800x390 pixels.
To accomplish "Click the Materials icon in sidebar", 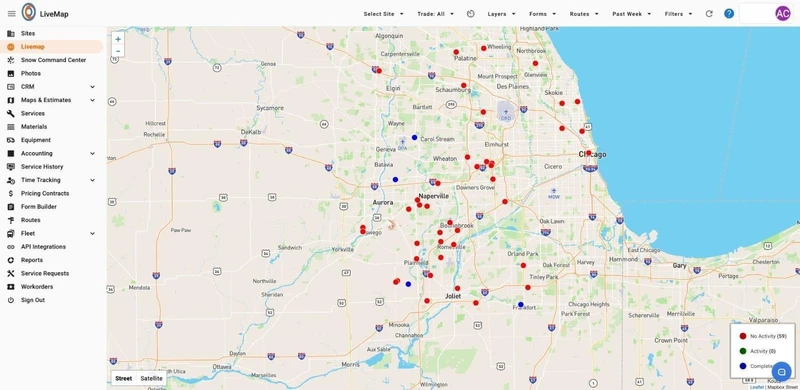I will pyautogui.click(x=11, y=127).
